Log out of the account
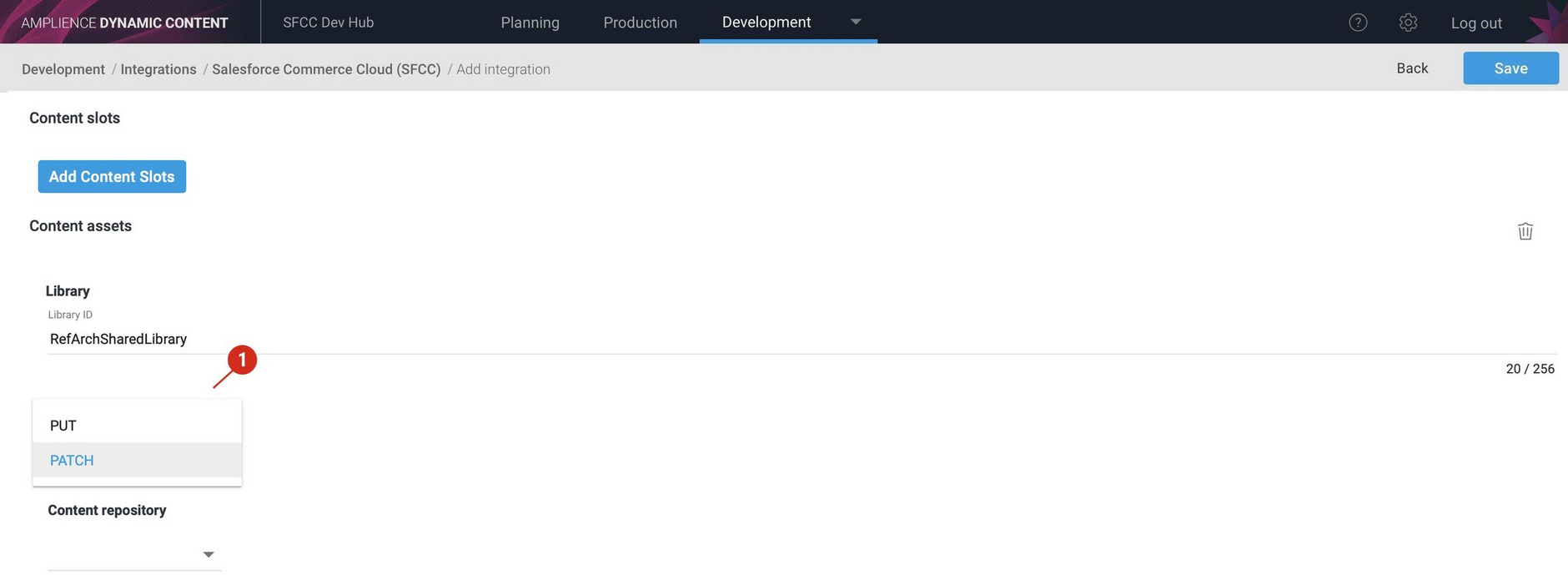The image size is (1568, 575). (1476, 23)
